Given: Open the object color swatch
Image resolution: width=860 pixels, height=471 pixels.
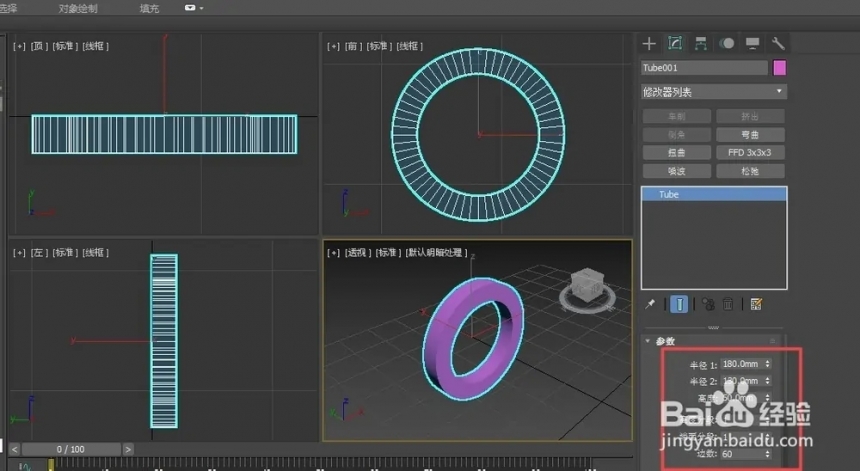Looking at the screenshot, I should (779, 67).
